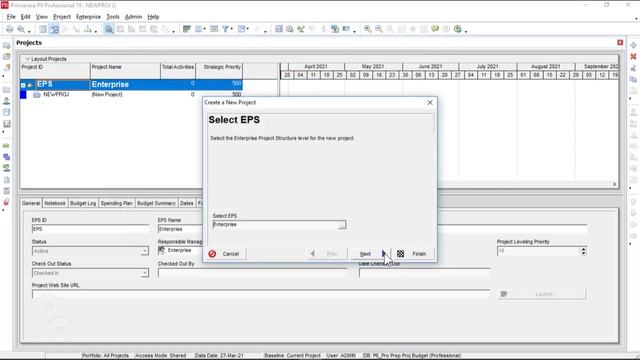Collapse the EPS Enterprise tree node
The height and width of the screenshot is (360, 640).
coord(23,85)
